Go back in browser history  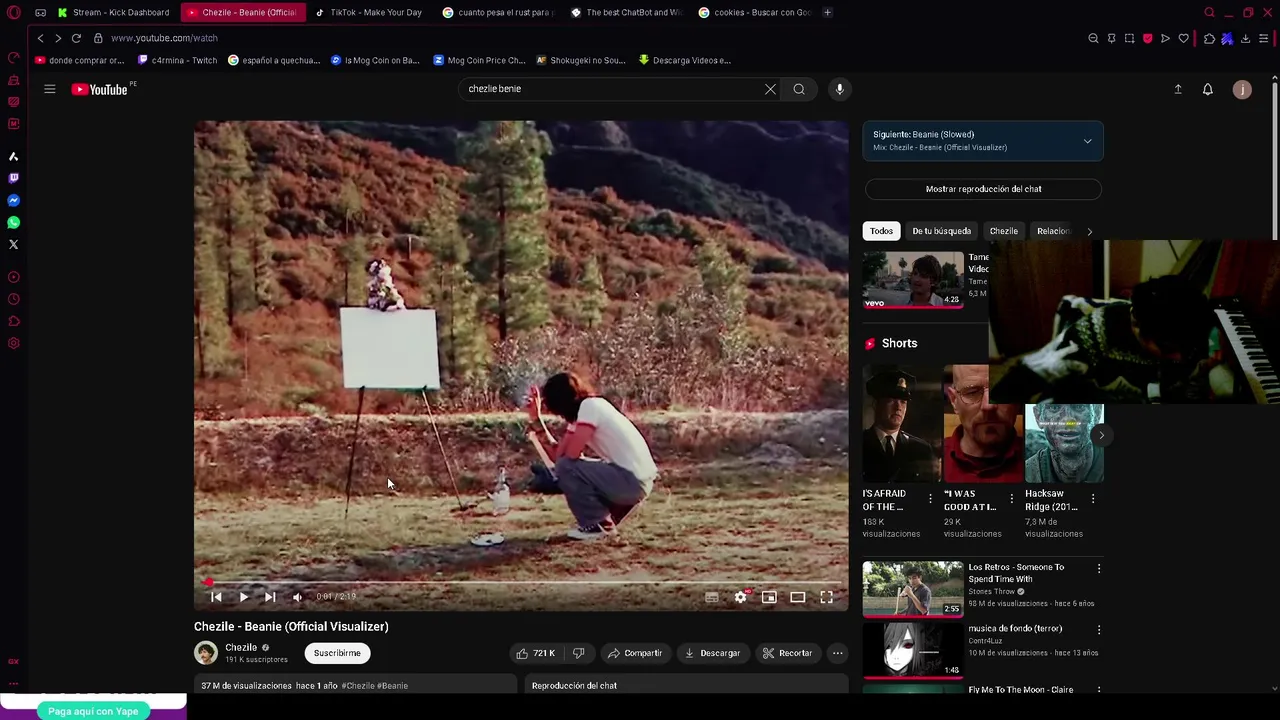coord(40,38)
